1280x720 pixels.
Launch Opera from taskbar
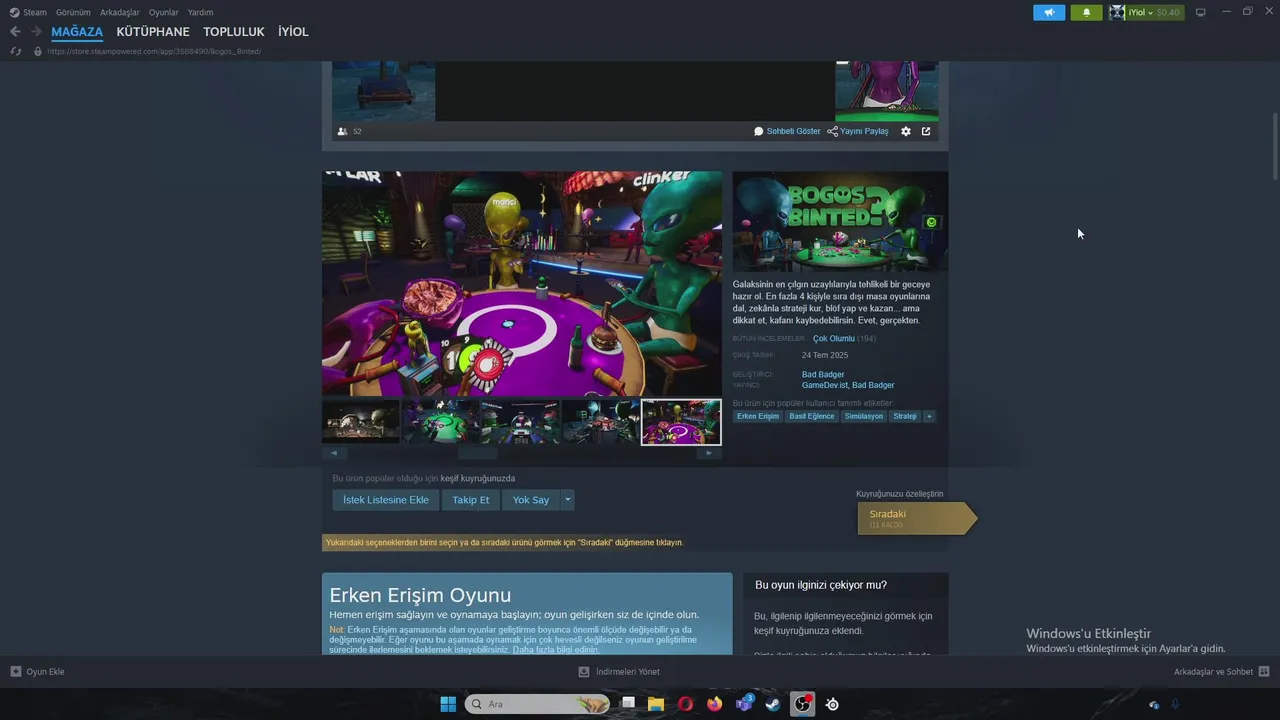685,704
